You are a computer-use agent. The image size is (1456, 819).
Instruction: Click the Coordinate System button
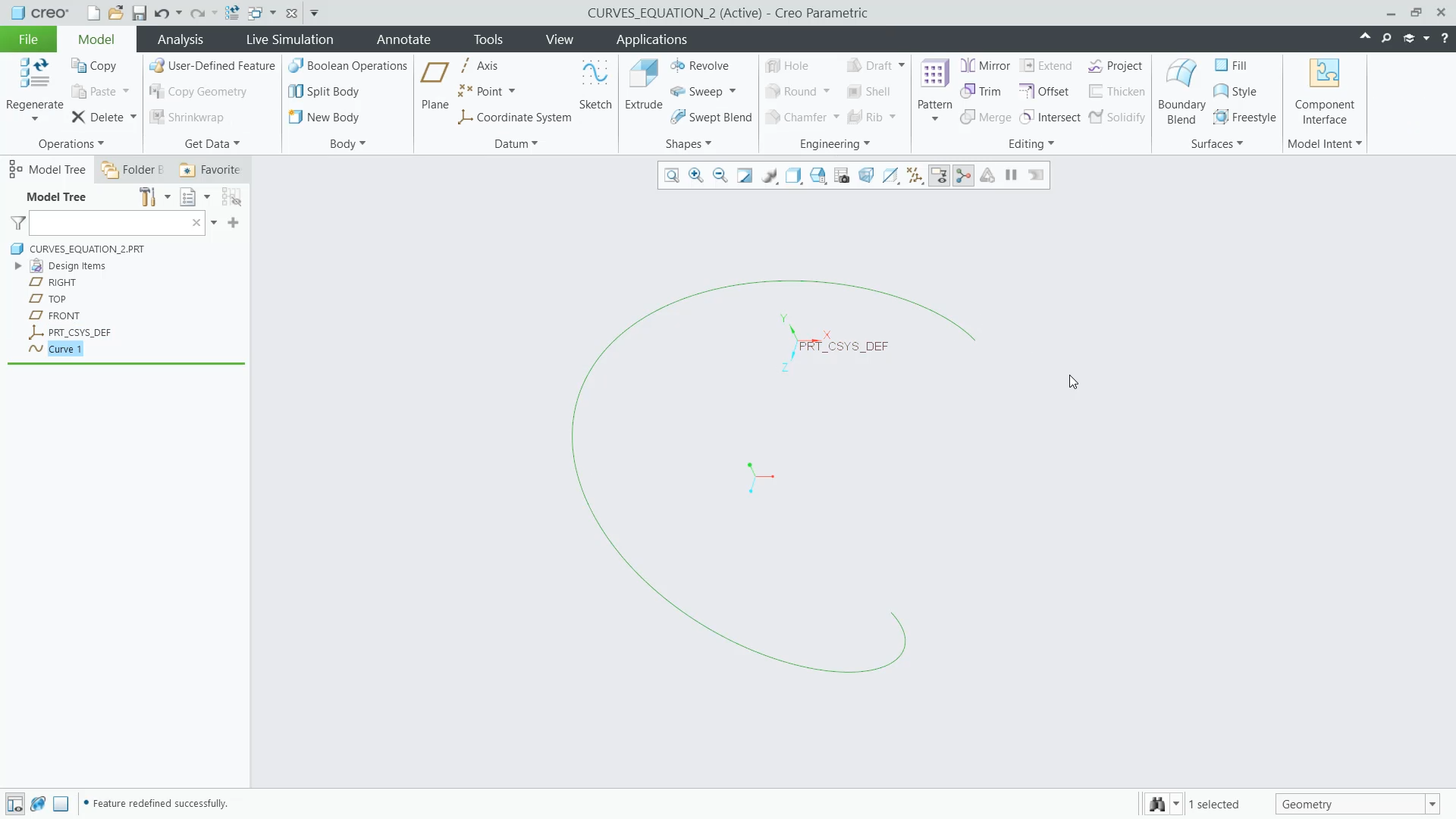(x=515, y=118)
